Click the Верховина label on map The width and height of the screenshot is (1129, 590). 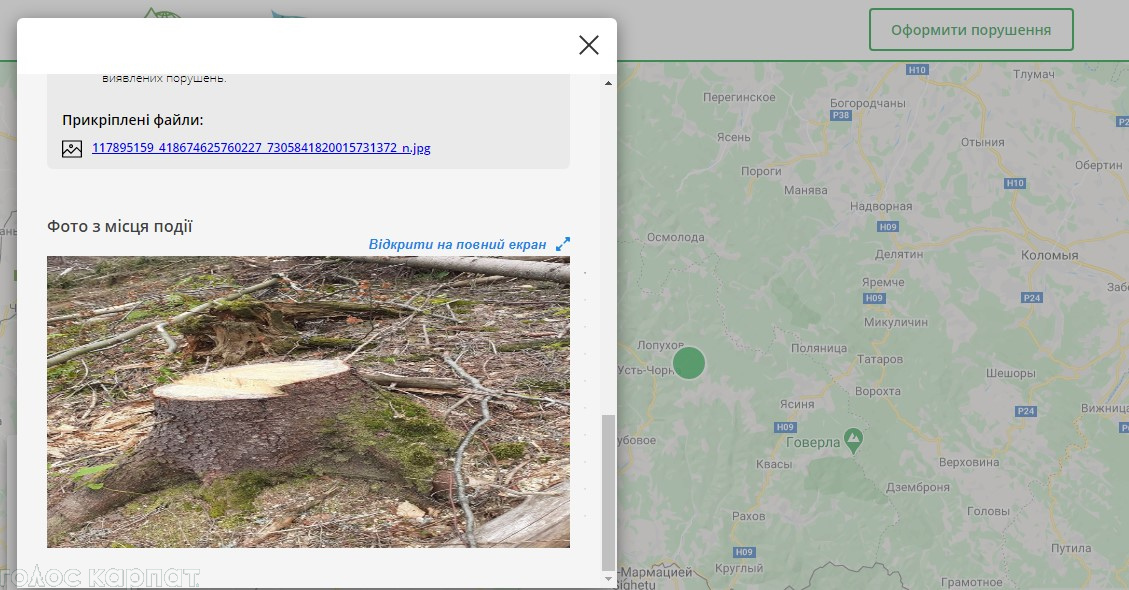click(969, 463)
